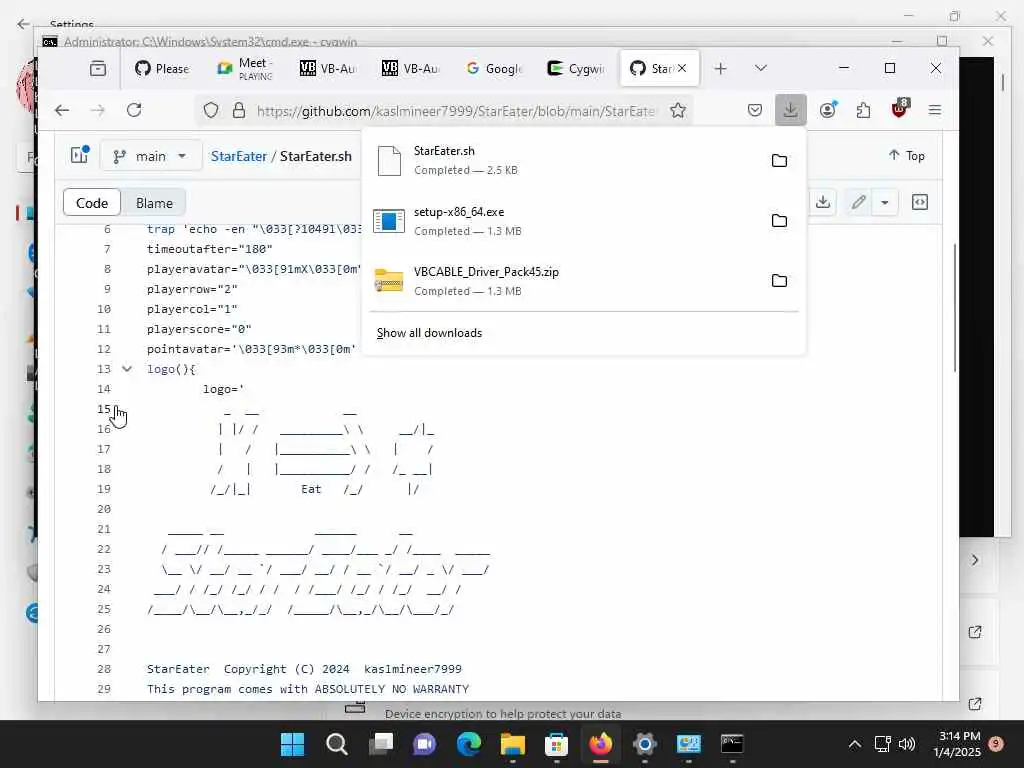Collapse the logo() function at line 13
The width and height of the screenshot is (1024, 768).
click(127, 369)
